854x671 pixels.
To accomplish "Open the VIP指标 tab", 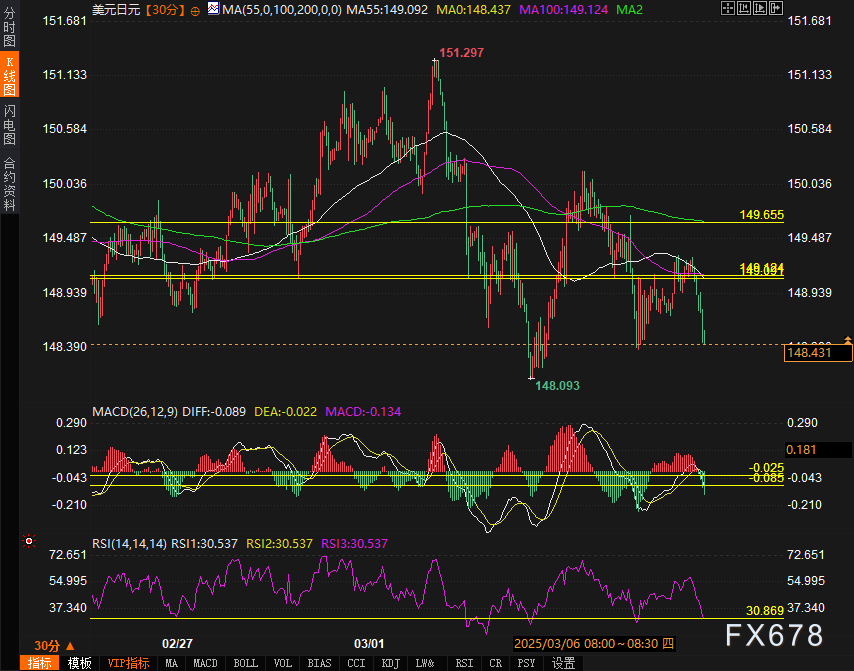I will (128, 663).
